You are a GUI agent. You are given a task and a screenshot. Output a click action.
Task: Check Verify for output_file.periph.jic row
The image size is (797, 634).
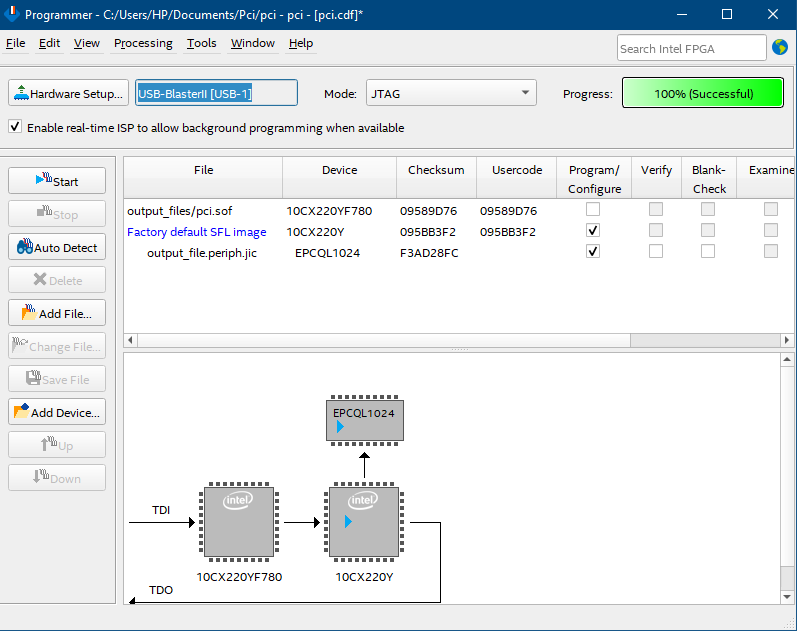[x=656, y=251]
